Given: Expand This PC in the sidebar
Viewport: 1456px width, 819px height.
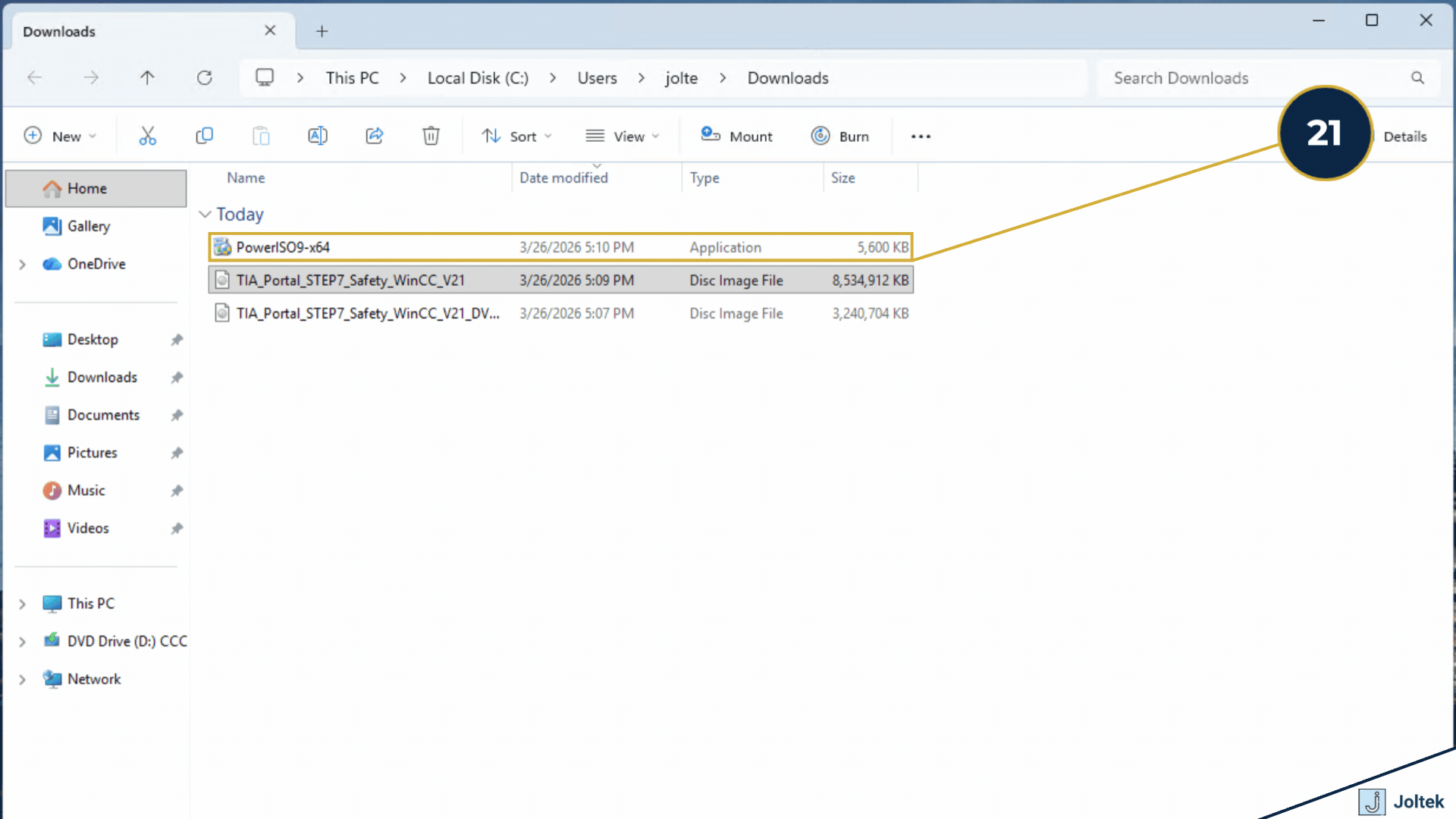Looking at the screenshot, I should click(22, 604).
